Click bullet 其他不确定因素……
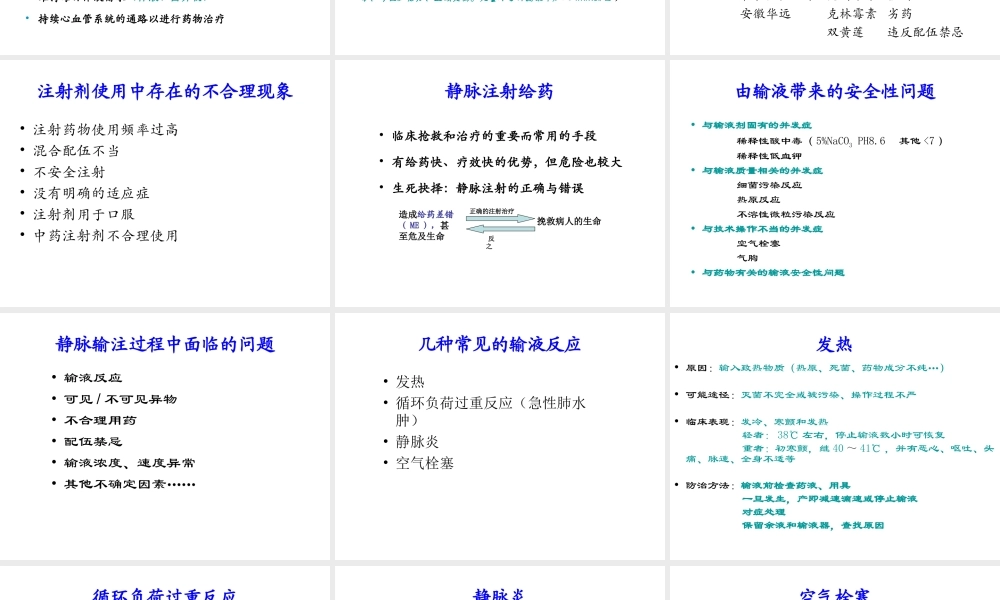Screen dimensions: 1000x600 129,485
